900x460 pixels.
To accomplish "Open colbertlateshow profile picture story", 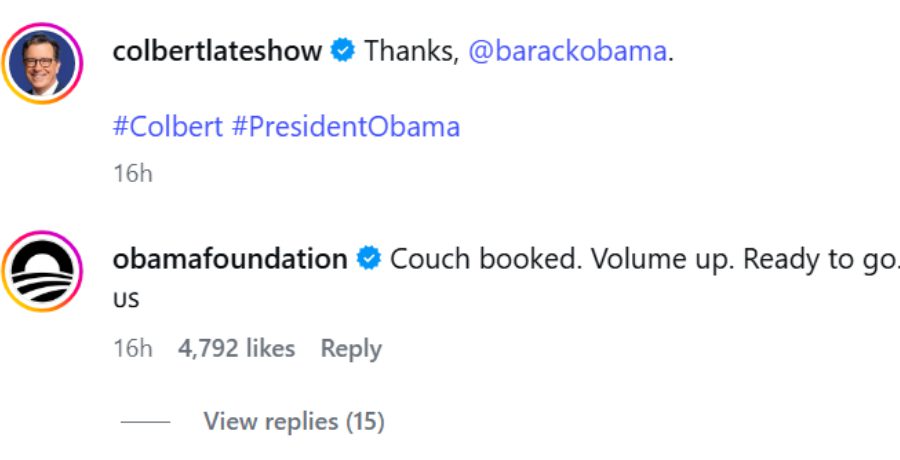I will pos(42,62).
